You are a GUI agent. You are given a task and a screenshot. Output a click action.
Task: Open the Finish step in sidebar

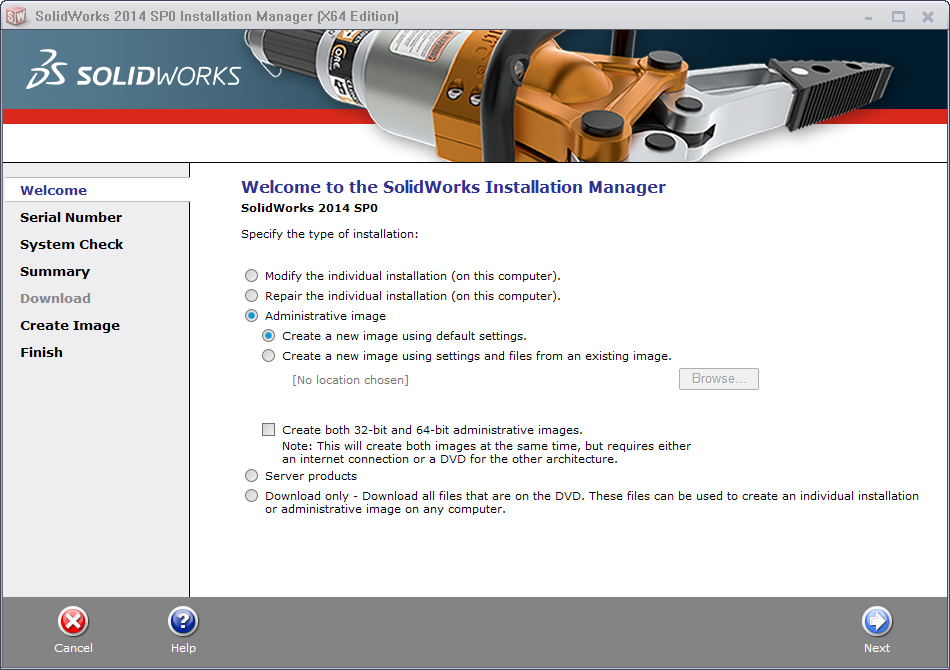pyautogui.click(x=41, y=353)
